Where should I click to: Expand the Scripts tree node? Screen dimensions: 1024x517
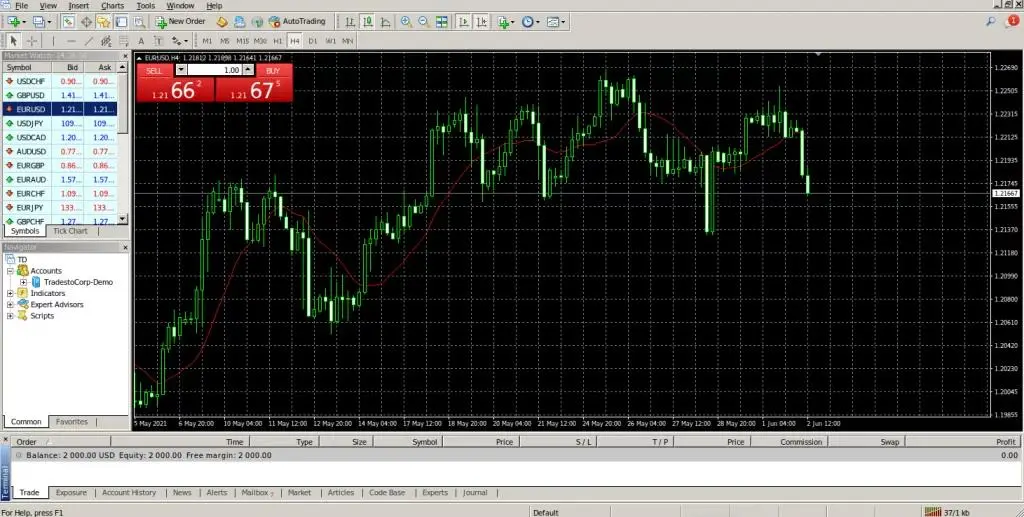[x=10, y=316]
